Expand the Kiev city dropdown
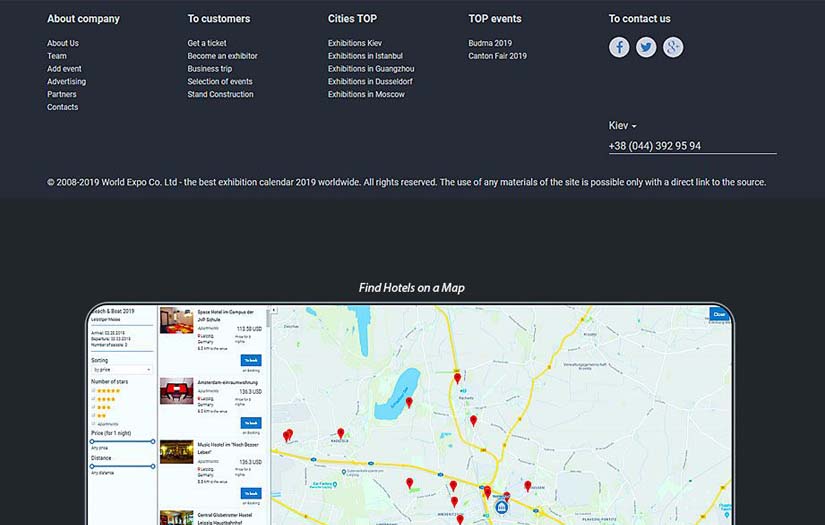Viewport: 825px width, 525px height. pyautogui.click(x=622, y=126)
